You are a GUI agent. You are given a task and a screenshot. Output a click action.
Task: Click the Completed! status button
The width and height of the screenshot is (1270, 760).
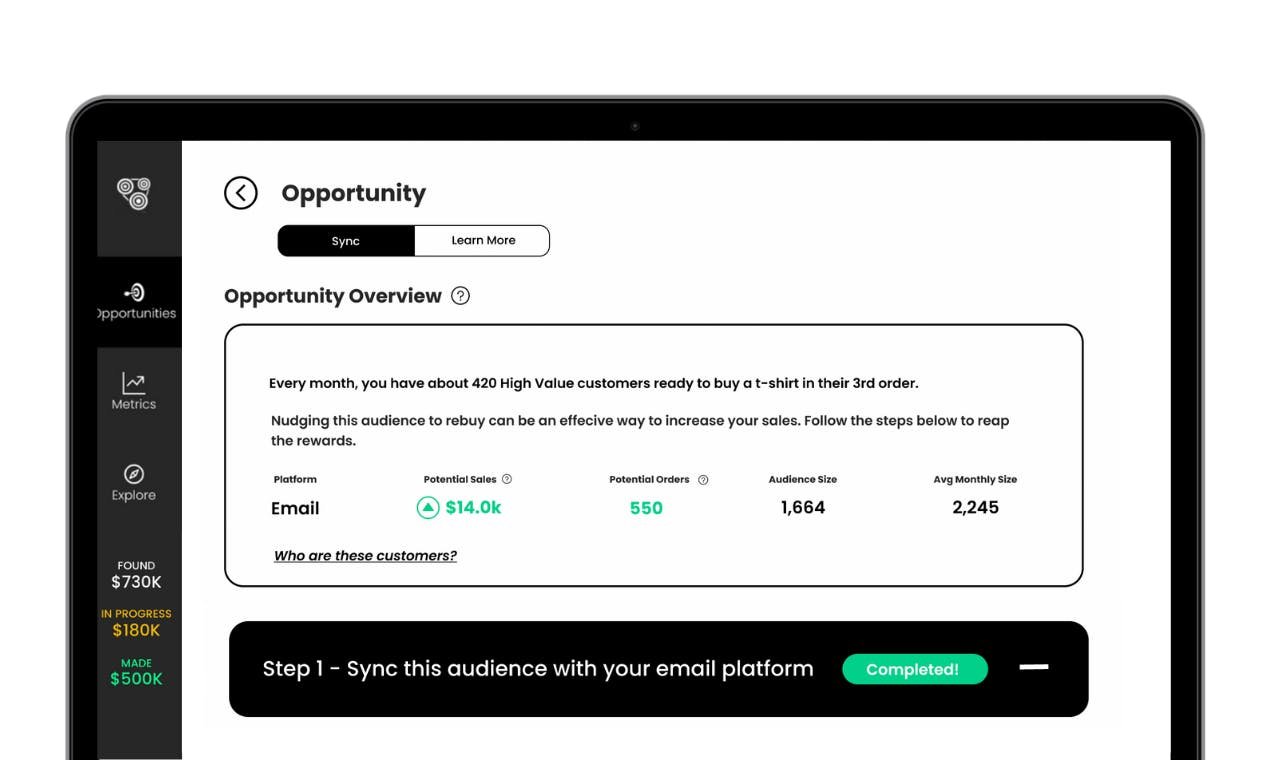coord(914,669)
